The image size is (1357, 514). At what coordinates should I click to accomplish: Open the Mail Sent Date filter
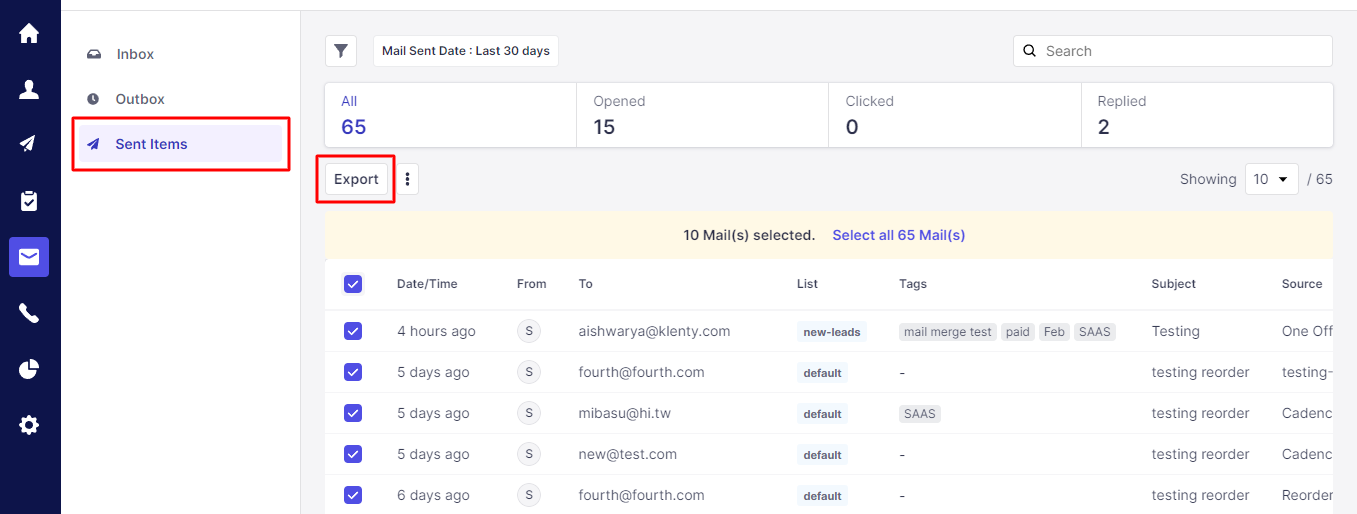click(466, 51)
